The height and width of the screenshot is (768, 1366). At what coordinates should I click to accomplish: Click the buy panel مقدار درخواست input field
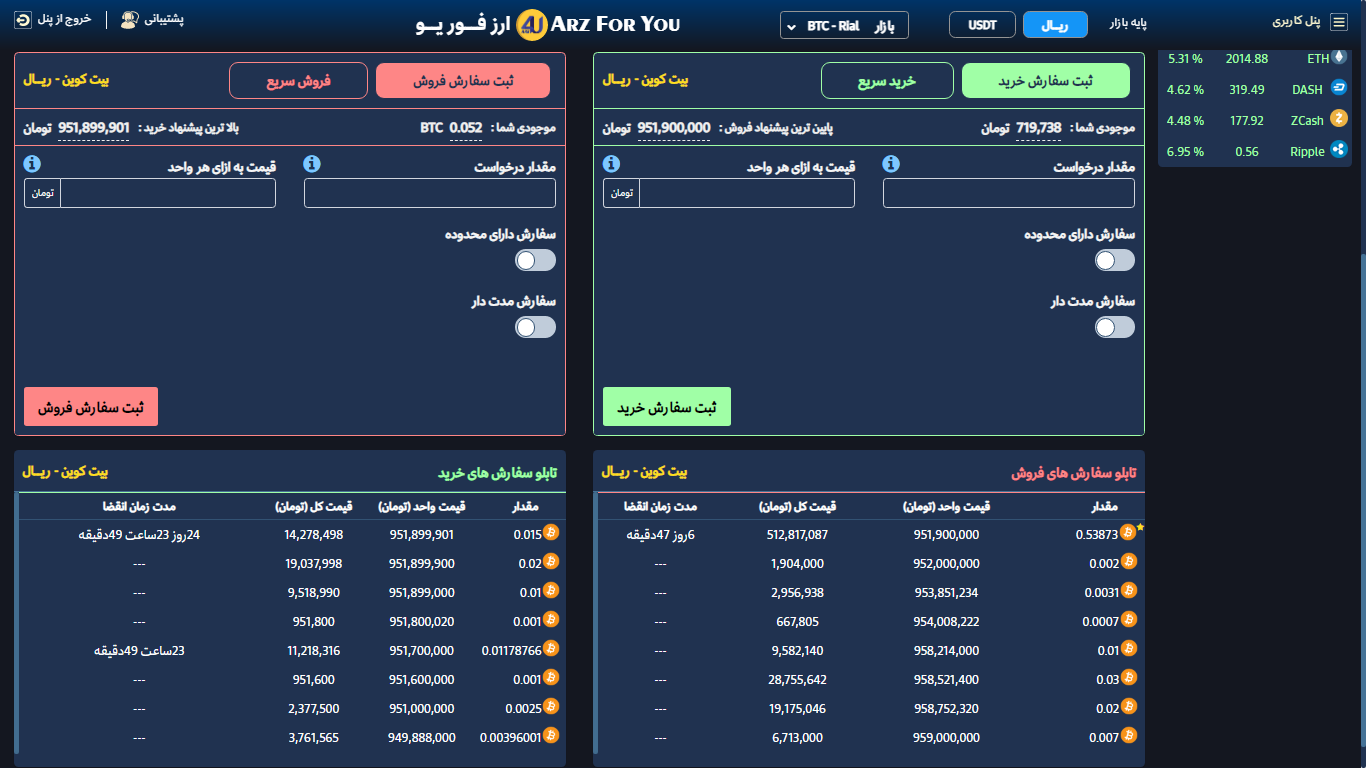coord(1008,193)
